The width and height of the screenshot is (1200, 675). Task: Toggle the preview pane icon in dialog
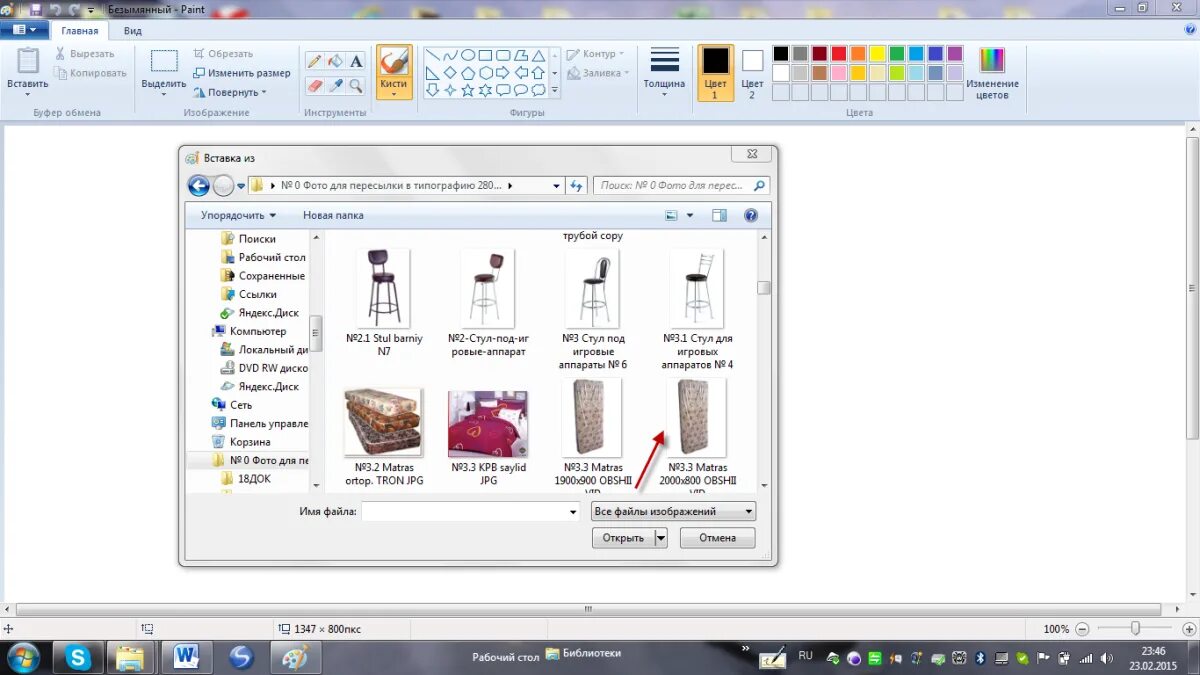point(719,215)
